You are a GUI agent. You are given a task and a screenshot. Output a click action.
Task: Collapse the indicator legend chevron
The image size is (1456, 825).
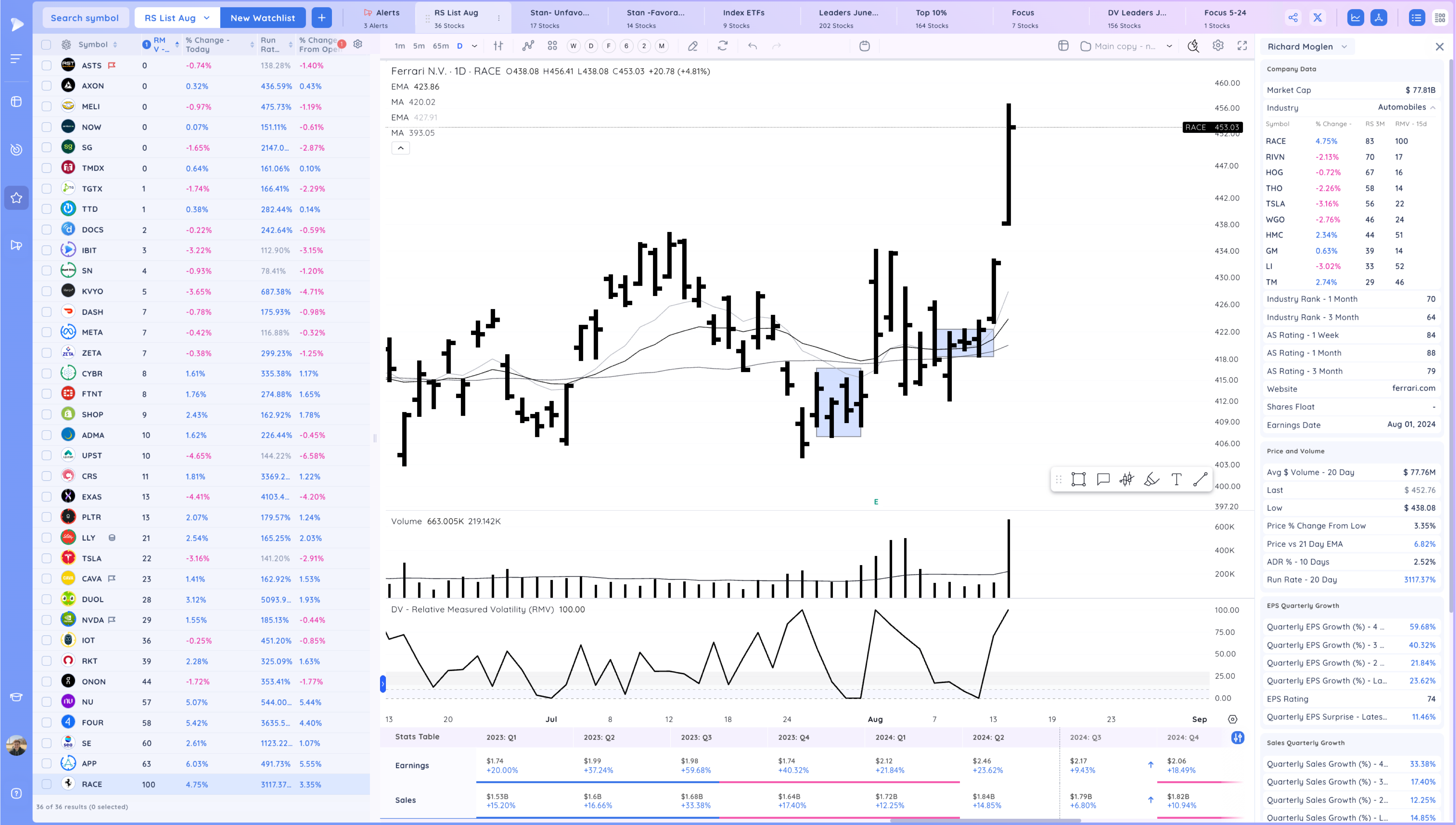[x=400, y=148]
